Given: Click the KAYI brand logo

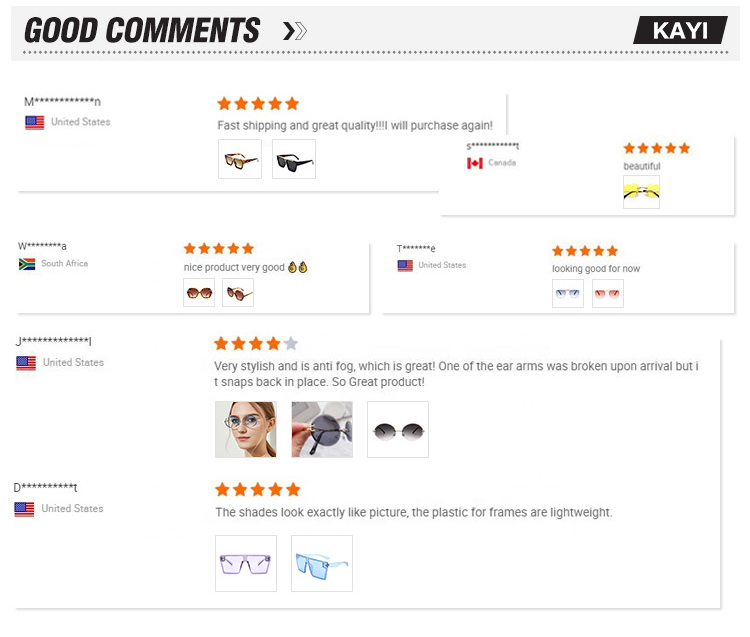Looking at the screenshot, I should (680, 30).
